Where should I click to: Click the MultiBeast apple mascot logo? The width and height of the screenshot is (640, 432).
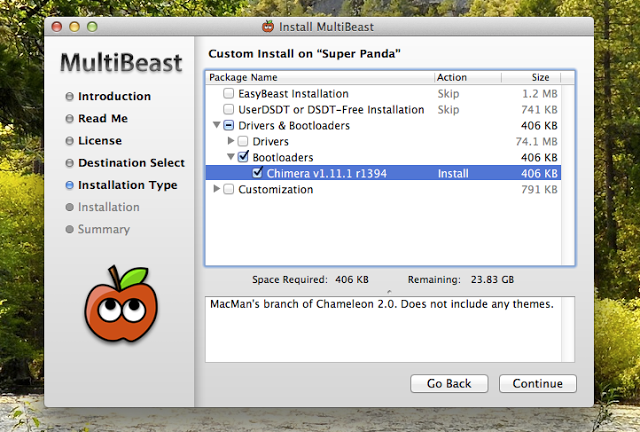(x=121, y=304)
